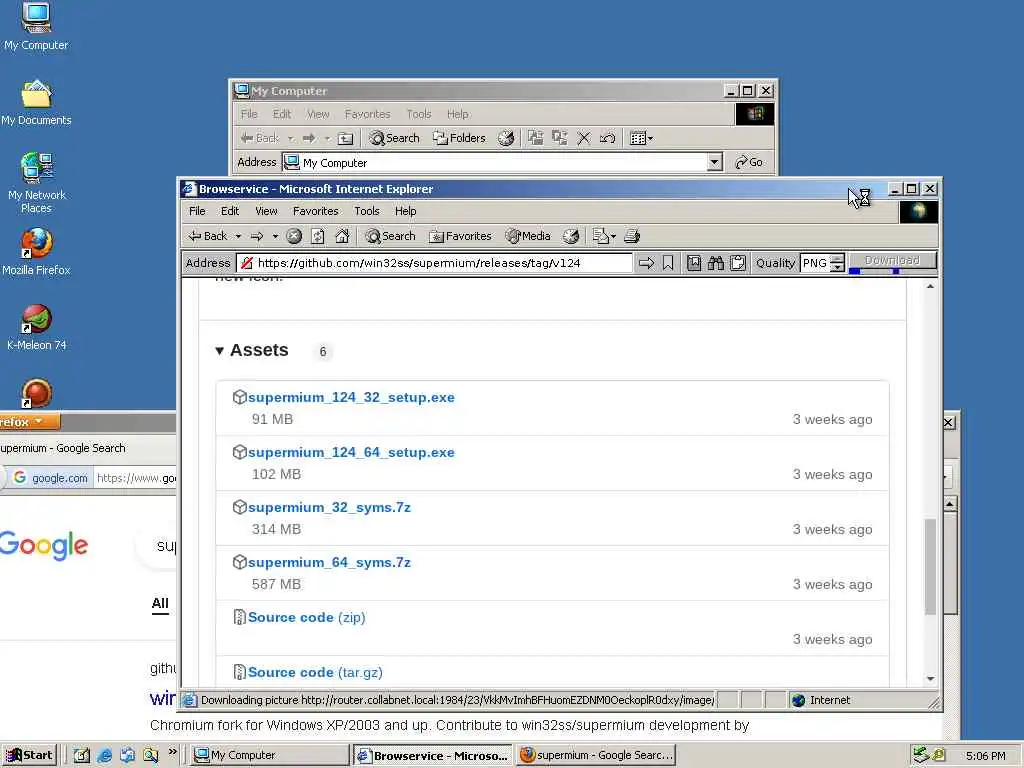Screen dimensions: 1024x768
Task: Open Favorites from Browservice toolbar
Action: tap(460, 236)
